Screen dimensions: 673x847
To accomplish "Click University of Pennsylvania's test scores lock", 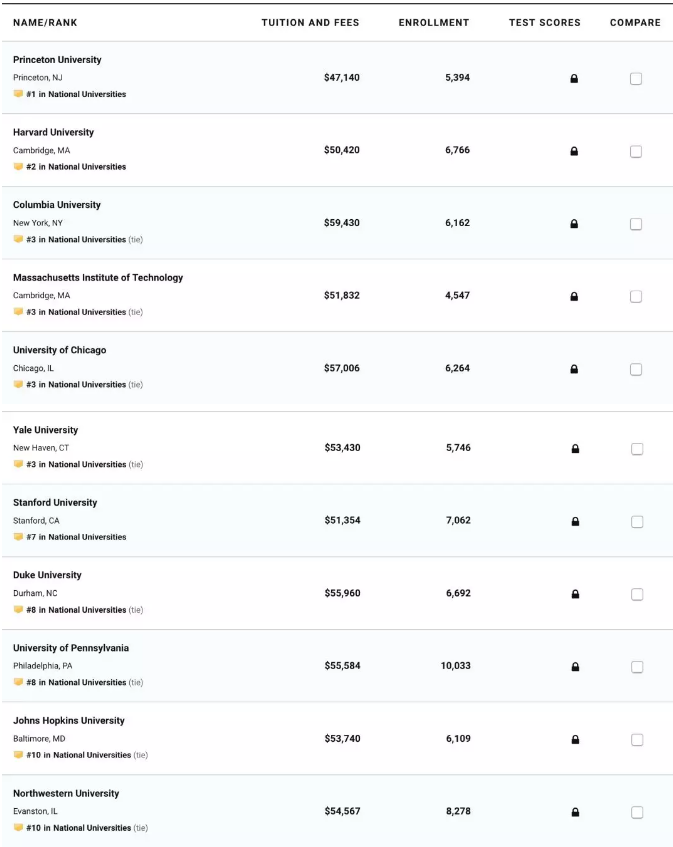I will [x=575, y=667].
